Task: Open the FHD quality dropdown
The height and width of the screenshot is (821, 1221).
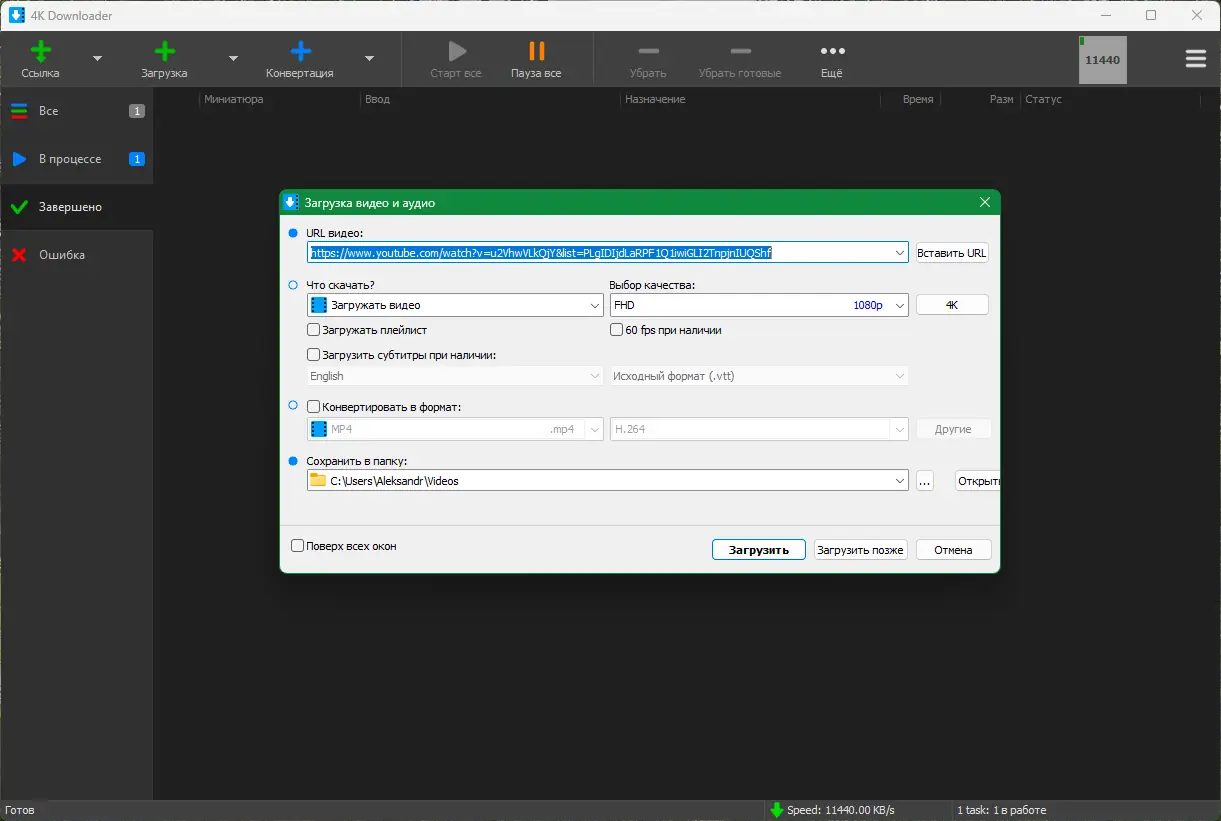Action: pos(898,304)
